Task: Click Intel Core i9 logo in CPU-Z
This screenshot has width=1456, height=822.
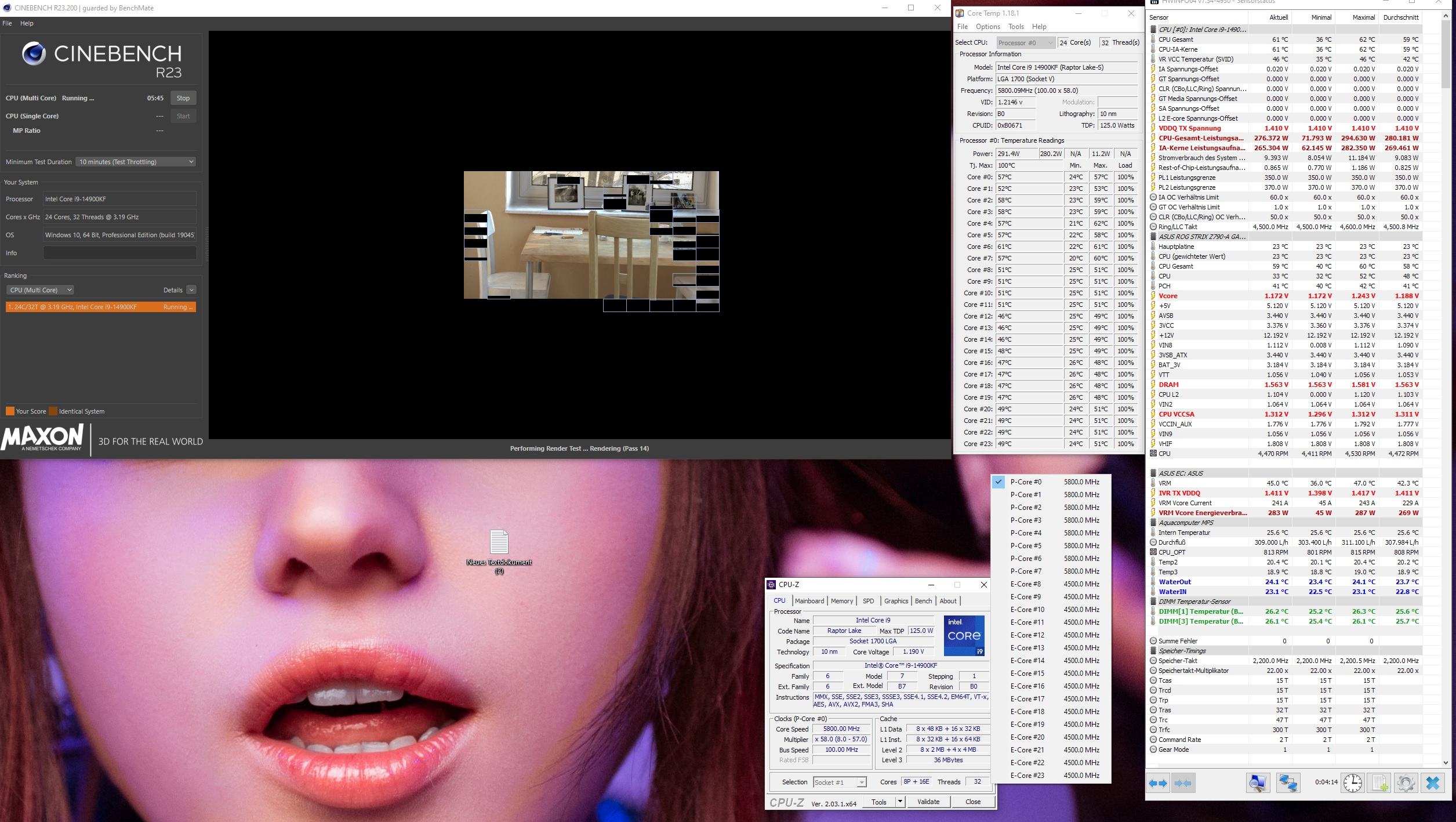Action: coord(964,635)
